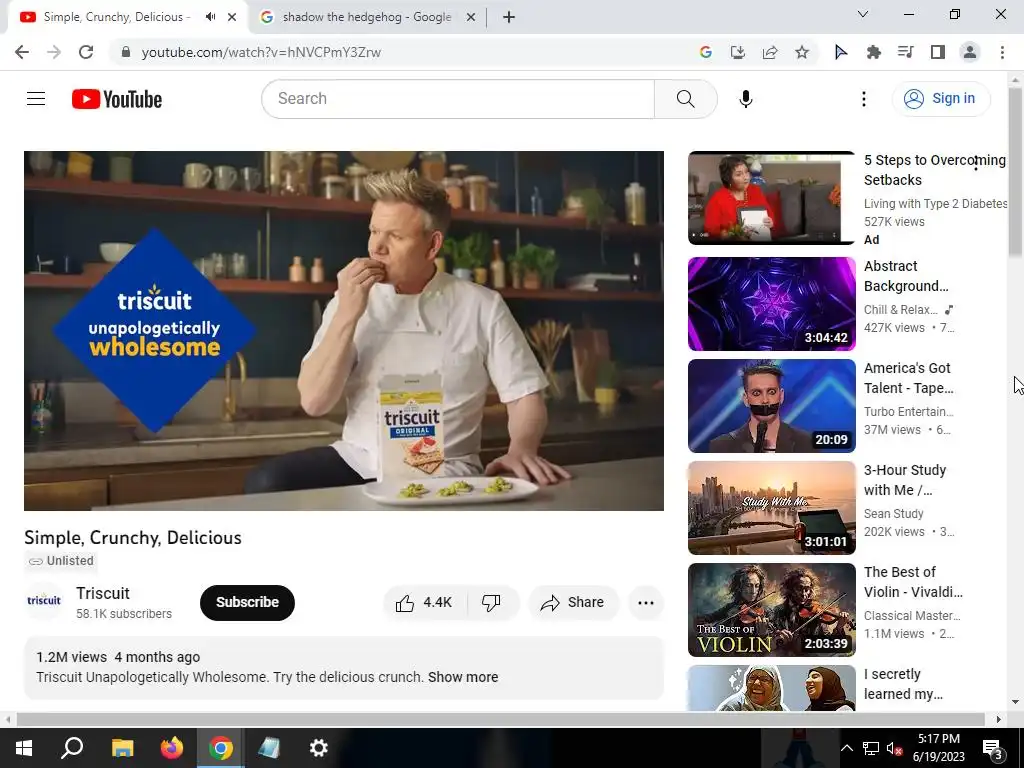Click in the YouTube search field
1024x768 pixels.
(x=457, y=99)
